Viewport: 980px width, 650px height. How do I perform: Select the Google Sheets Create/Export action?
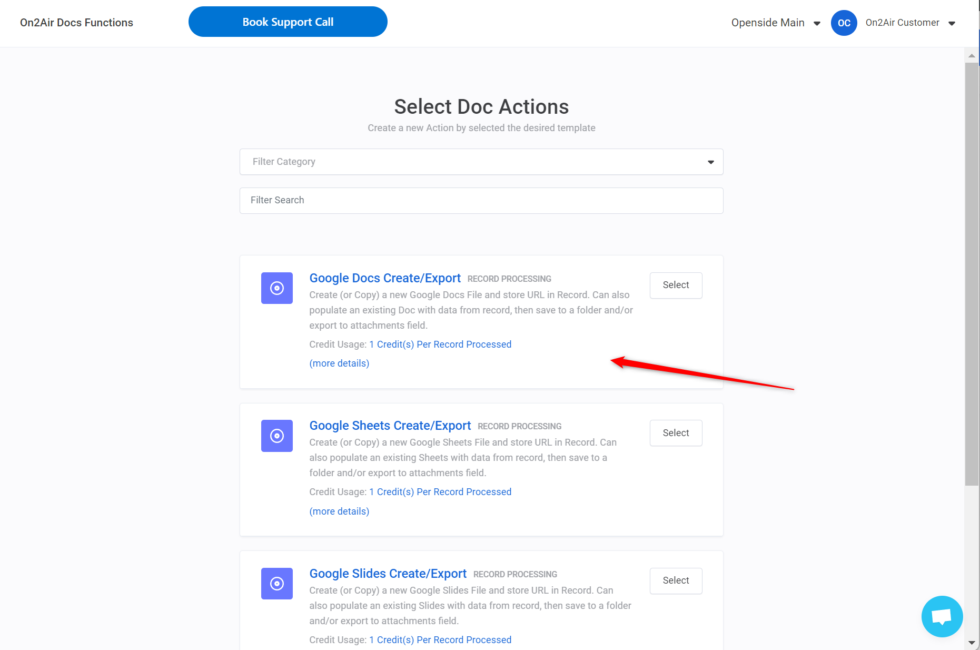(x=675, y=432)
